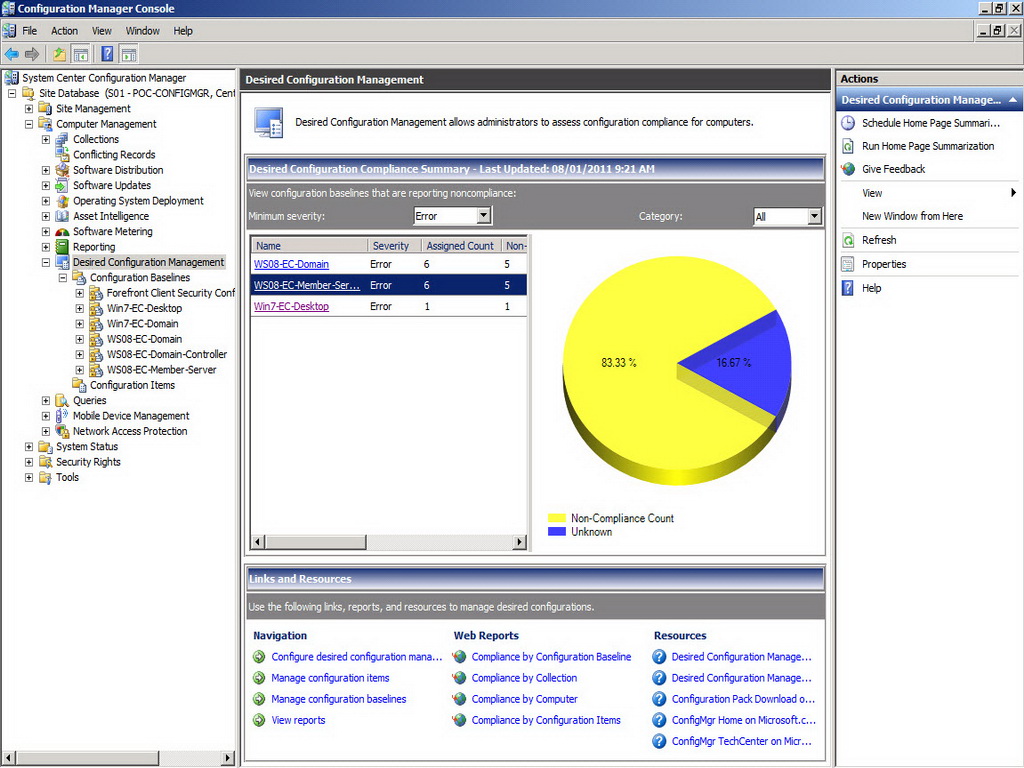Screen dimensions: 1024x768
Task: Toggle the Show/Hide Action Pane toolbar button
Action: (130, 54)
